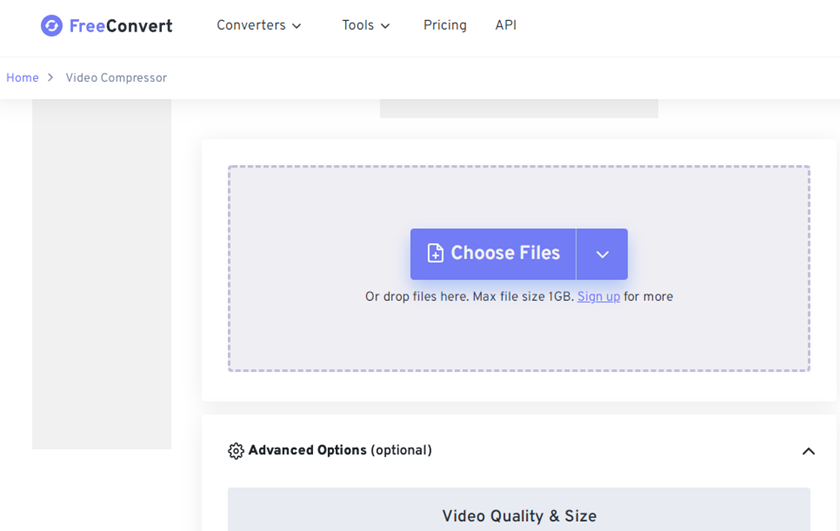
Task: Click the Choose Files button
Action: pos(493,254)
